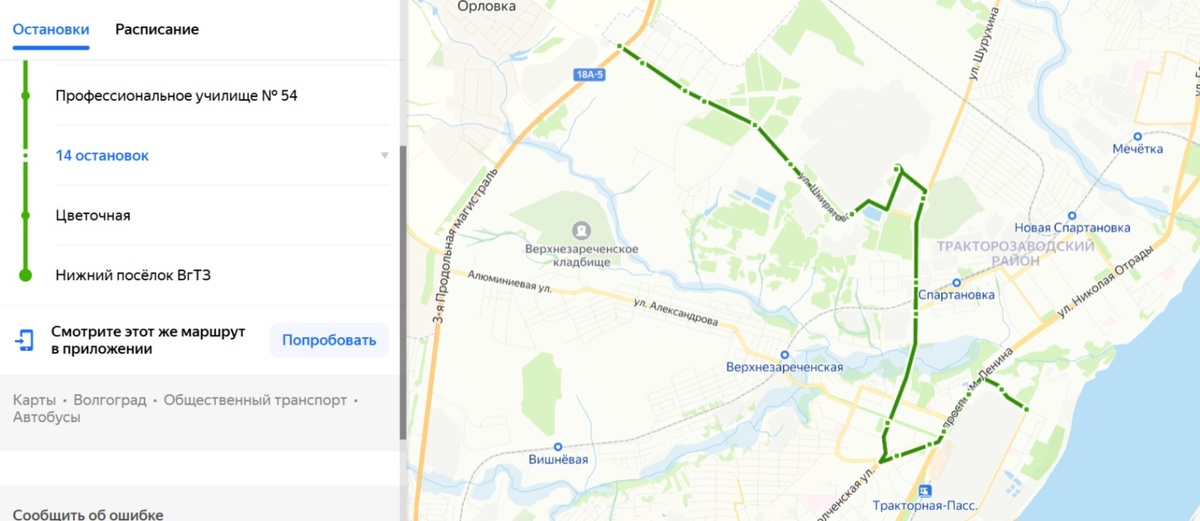
Task: Open the Автобусы breadcrumb link
Action: 47,417
